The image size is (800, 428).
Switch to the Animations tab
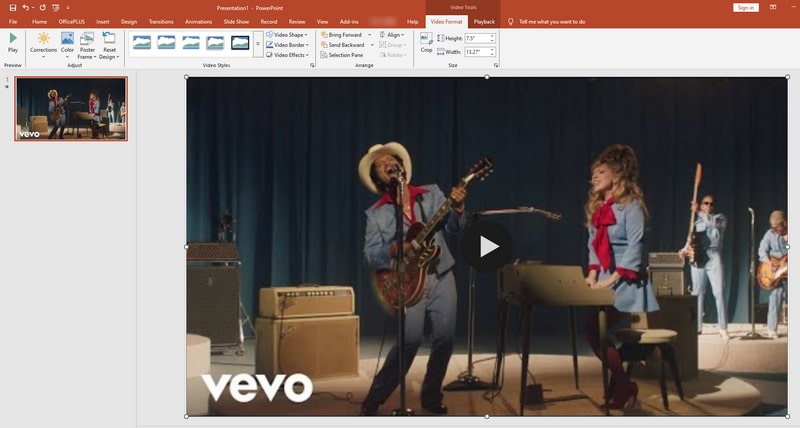coord(198,22)
